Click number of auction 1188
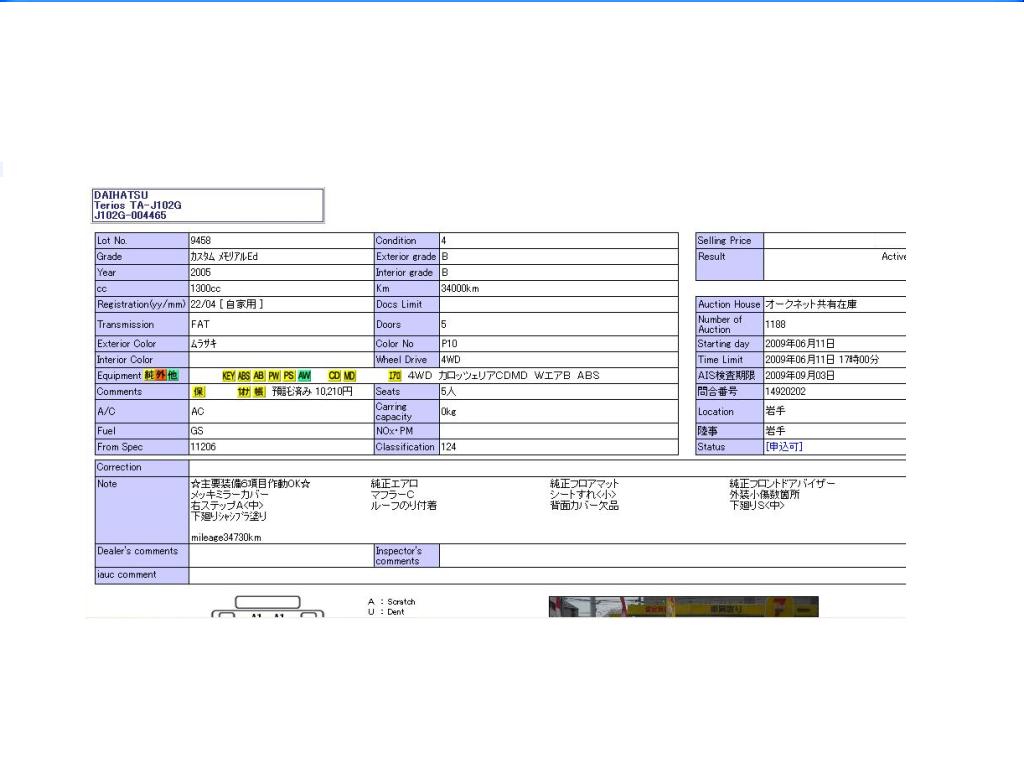 click(775, 325)
